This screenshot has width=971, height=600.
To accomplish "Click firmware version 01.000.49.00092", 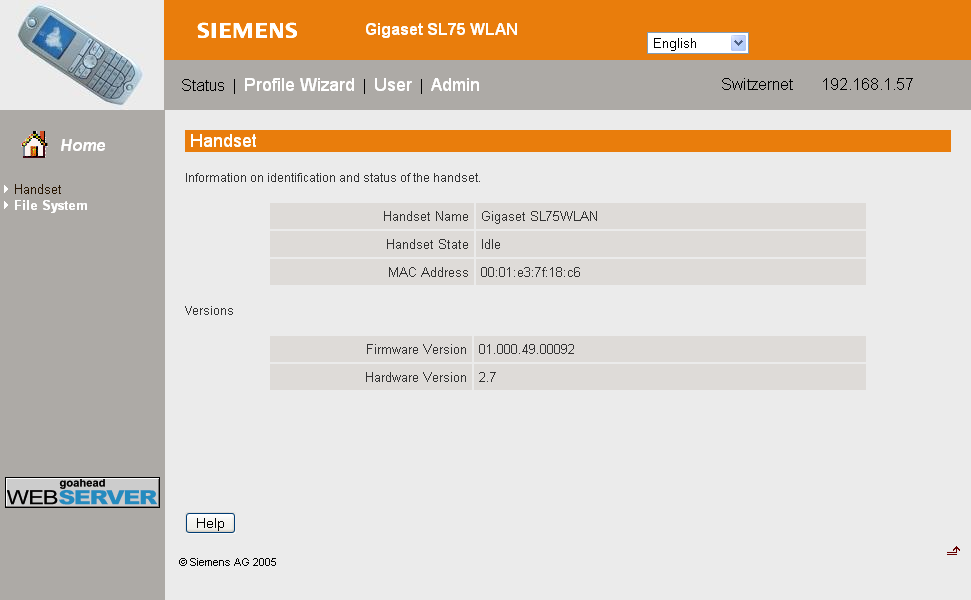I will click(x=526, y=349).
